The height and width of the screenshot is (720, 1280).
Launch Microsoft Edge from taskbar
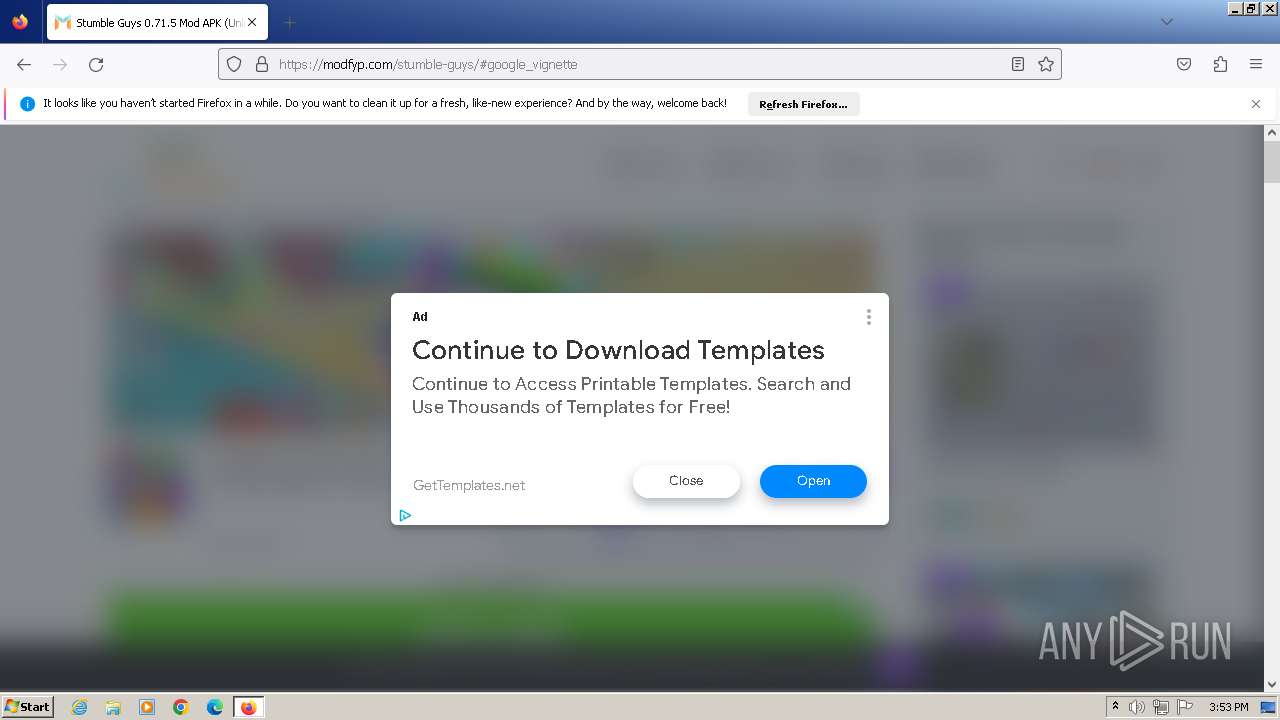coord(215,707)
